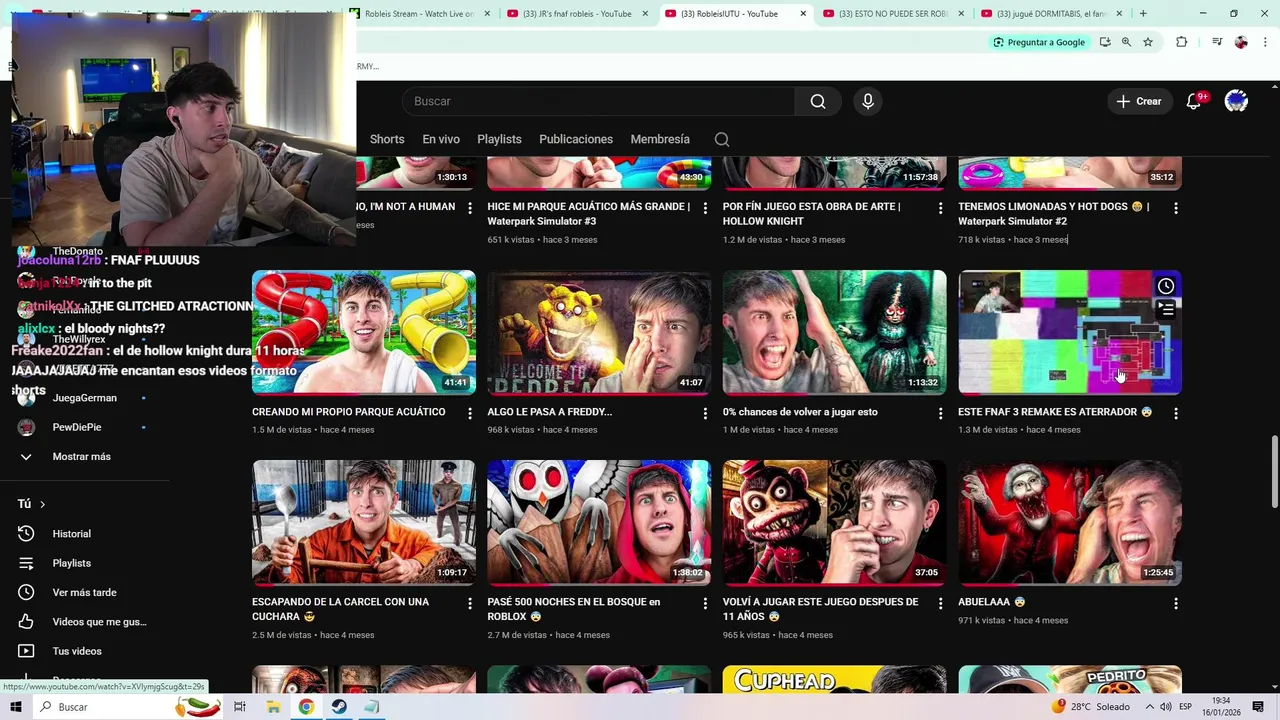Image resolution: width=1280 pixels, height=720 pixels.
Task: Click the Crear button
Action: [1139, 101]
